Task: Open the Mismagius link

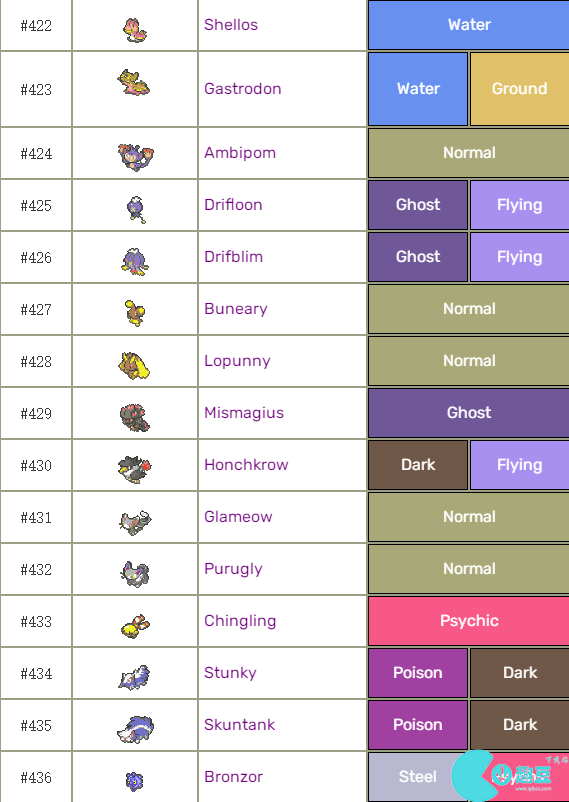Action: pyautogui.click(x=244, y=413)
